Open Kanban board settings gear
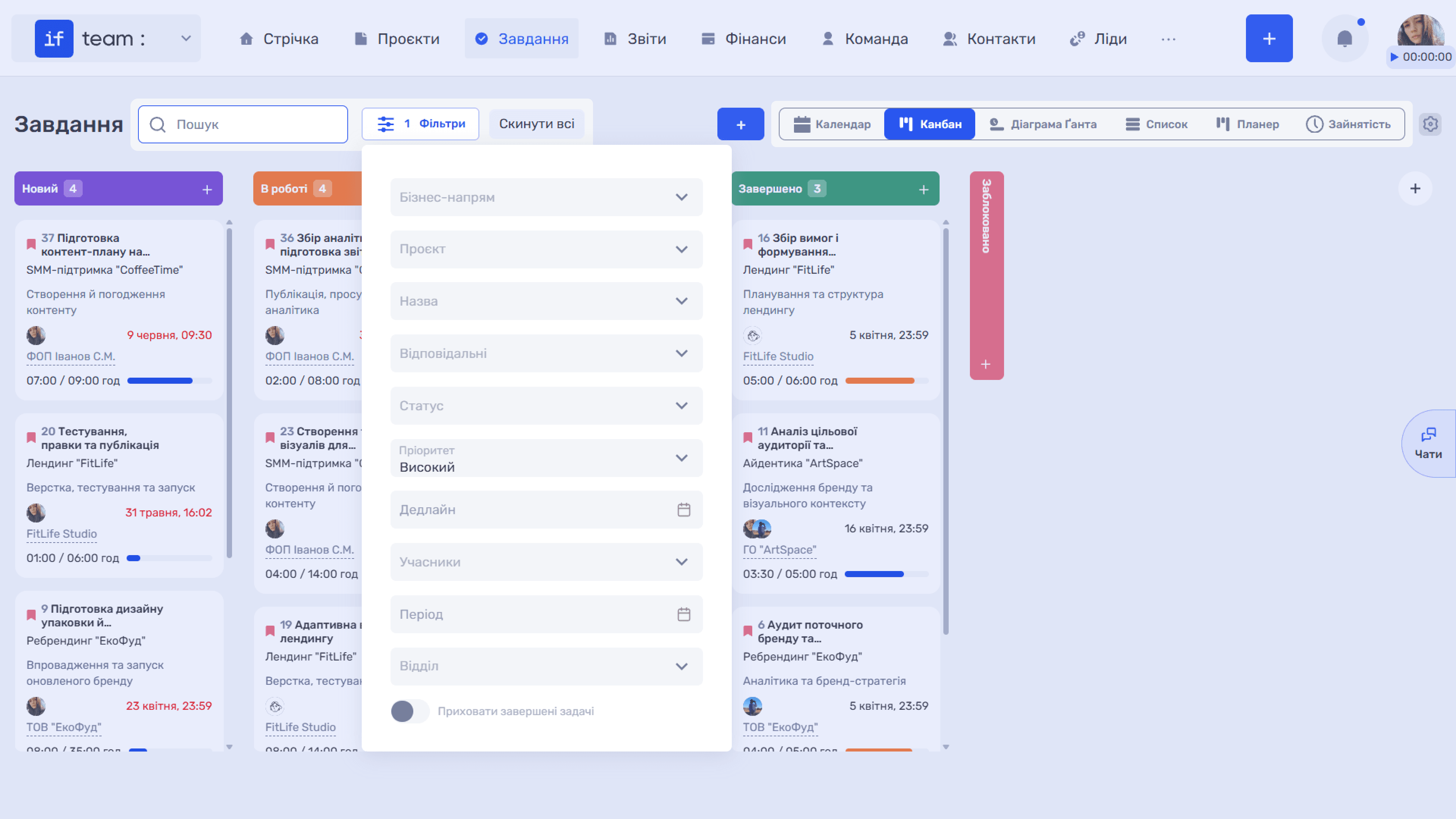 coord(1430,124)
